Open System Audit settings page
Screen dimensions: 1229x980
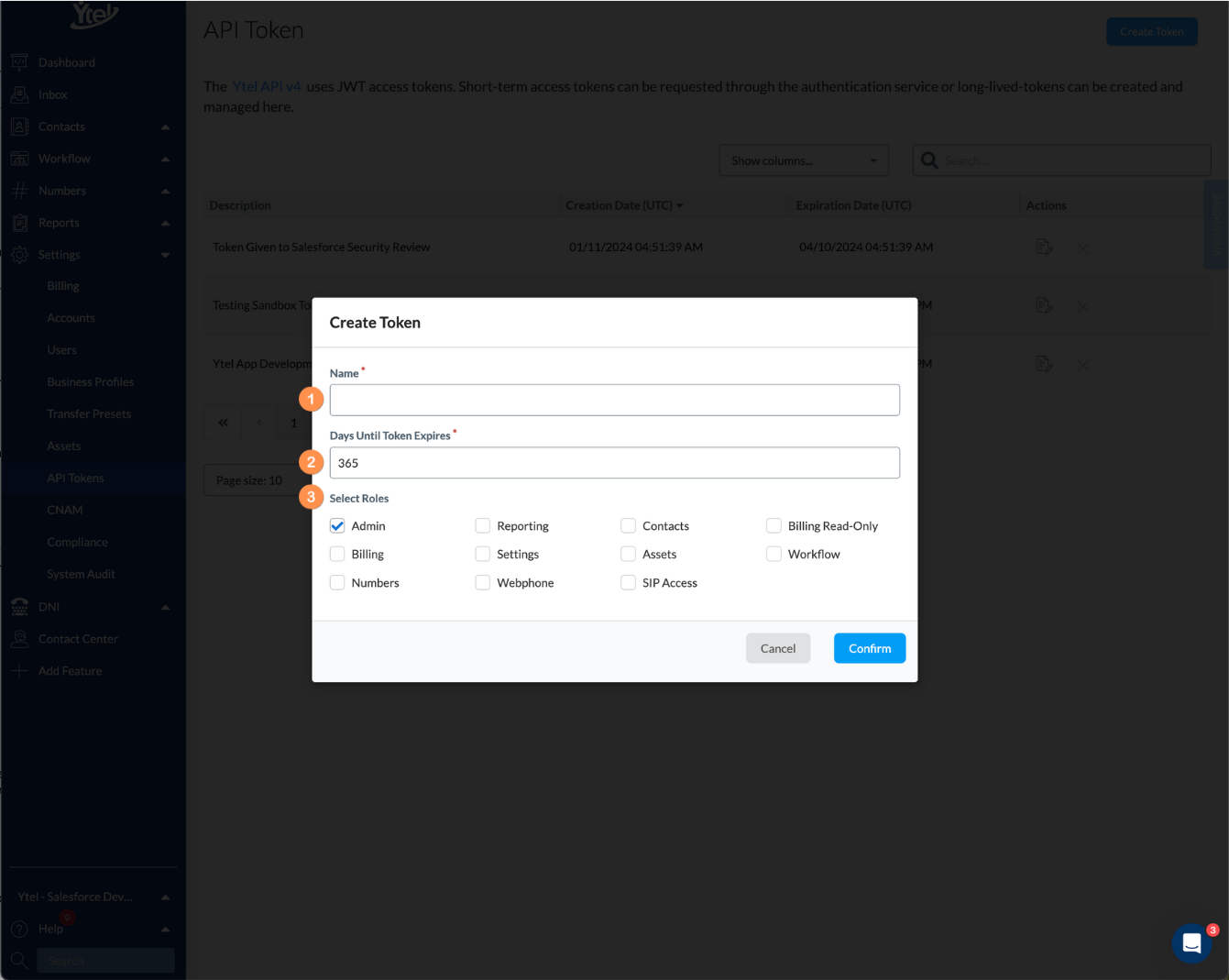click(81, 575)
